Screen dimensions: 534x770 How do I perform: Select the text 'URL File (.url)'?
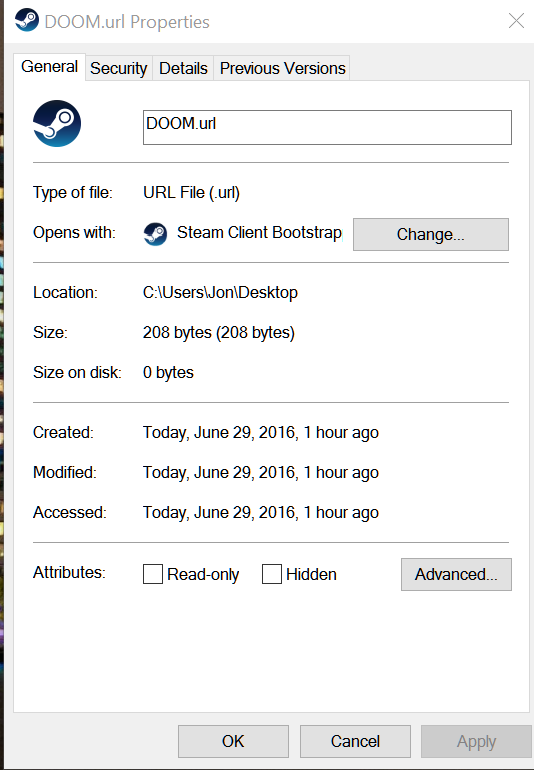(x=192, y=192)
